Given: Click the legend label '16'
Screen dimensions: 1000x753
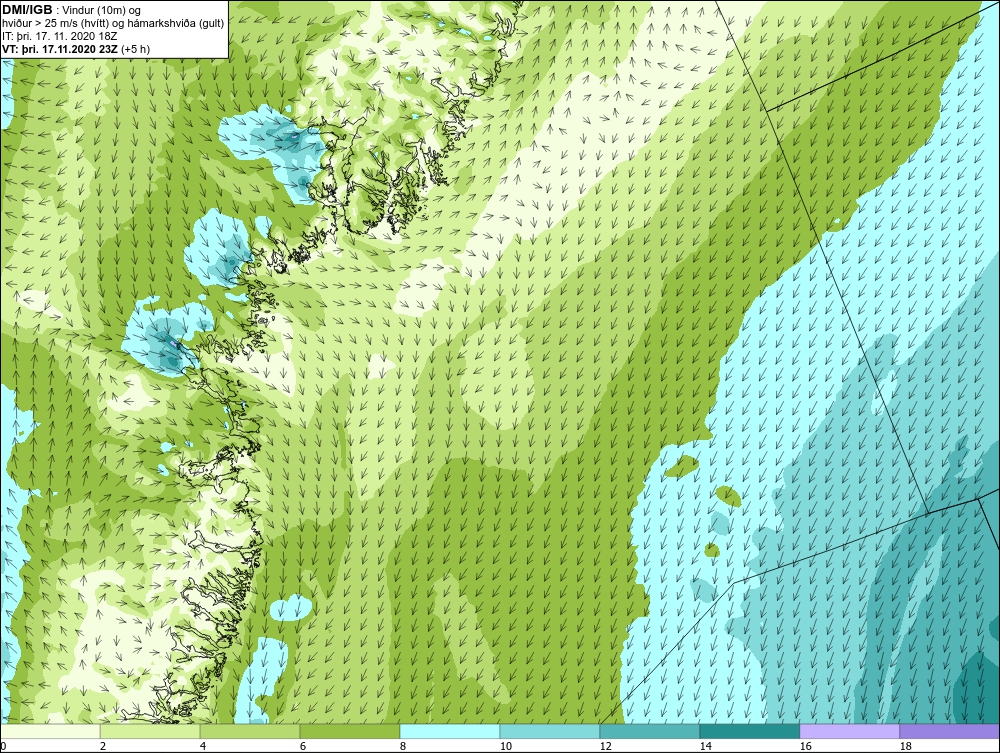Looking at the screenshot, I should (x=805, y=746).
